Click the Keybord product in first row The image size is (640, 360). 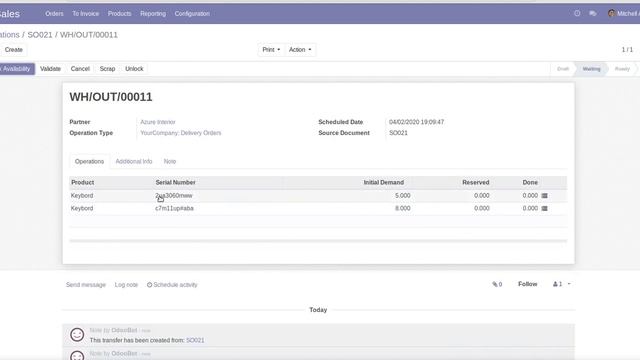tap(82, 196)
